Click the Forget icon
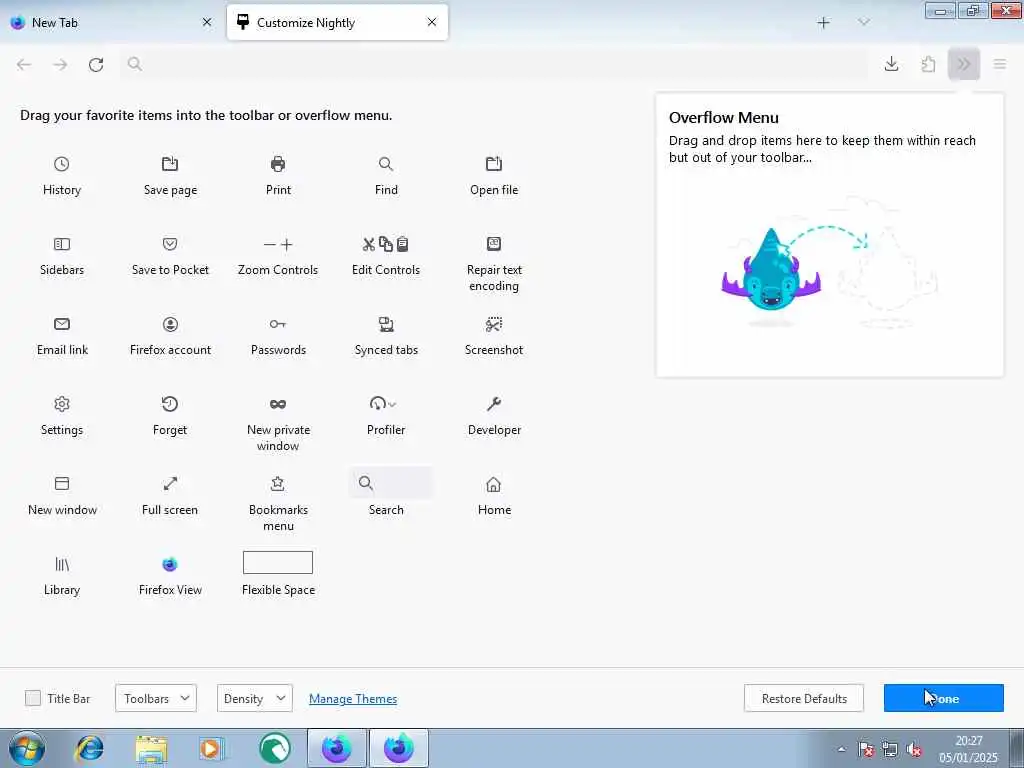Image resolution: width=1024 pixels, height=768 pixels. [x=170, y=404]
